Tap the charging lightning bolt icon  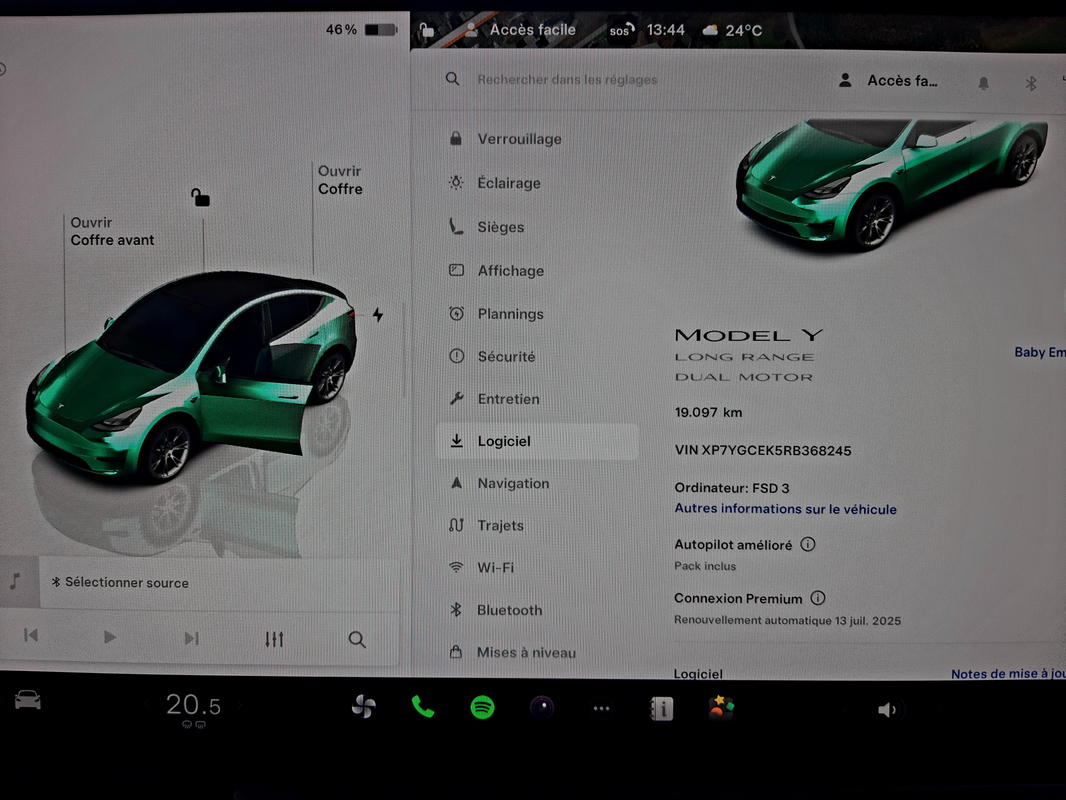(378, 315)
